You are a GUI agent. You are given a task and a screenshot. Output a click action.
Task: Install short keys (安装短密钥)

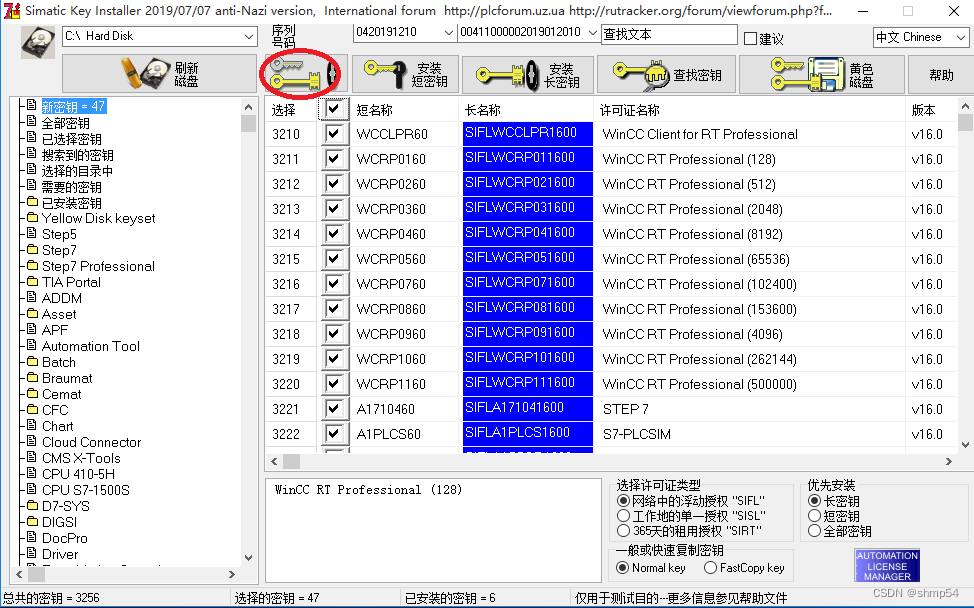tap(405, 74)
